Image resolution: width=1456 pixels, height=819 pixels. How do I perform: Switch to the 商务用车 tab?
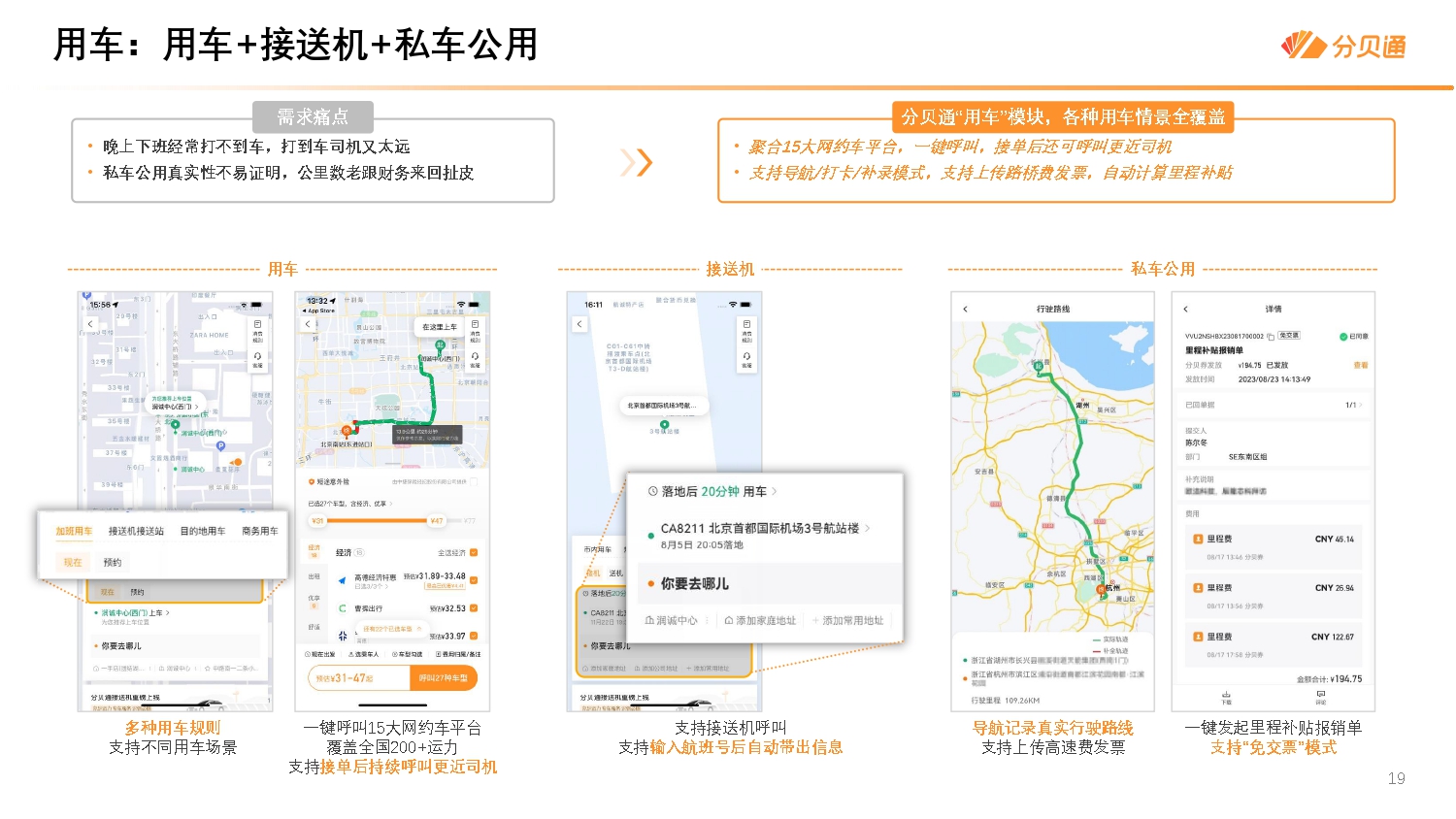[258, 532]
